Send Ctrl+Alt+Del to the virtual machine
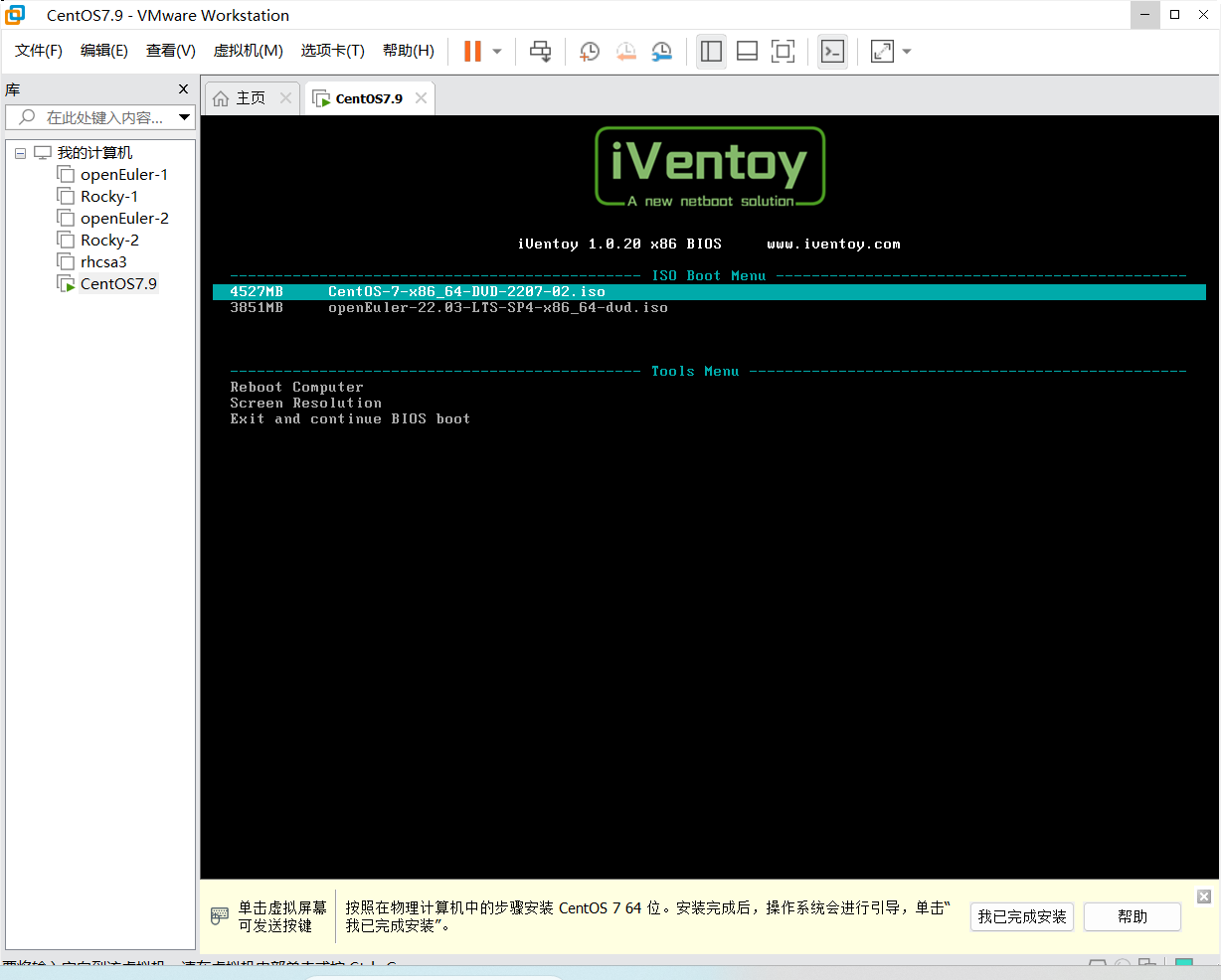Viewport: 1221px width, 980px height. click(x=540, y=51)
